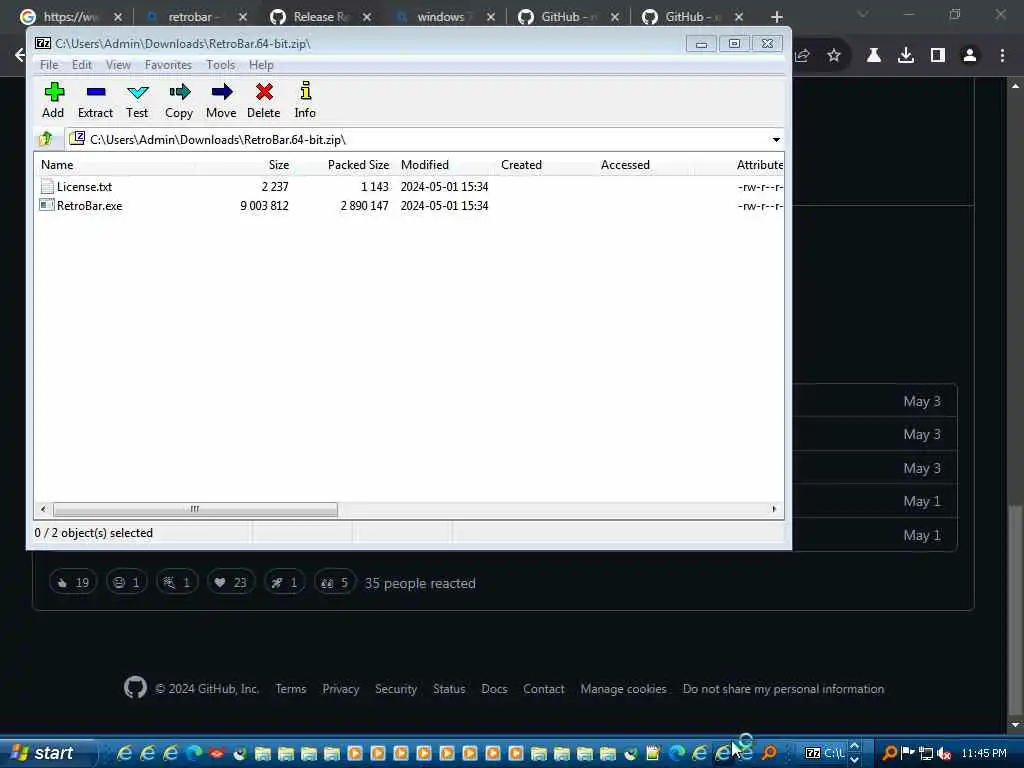Click right arrow of 7-Zip horizontal scrollbar
This screenshot has width=1024, height=768.
(775, 509)
